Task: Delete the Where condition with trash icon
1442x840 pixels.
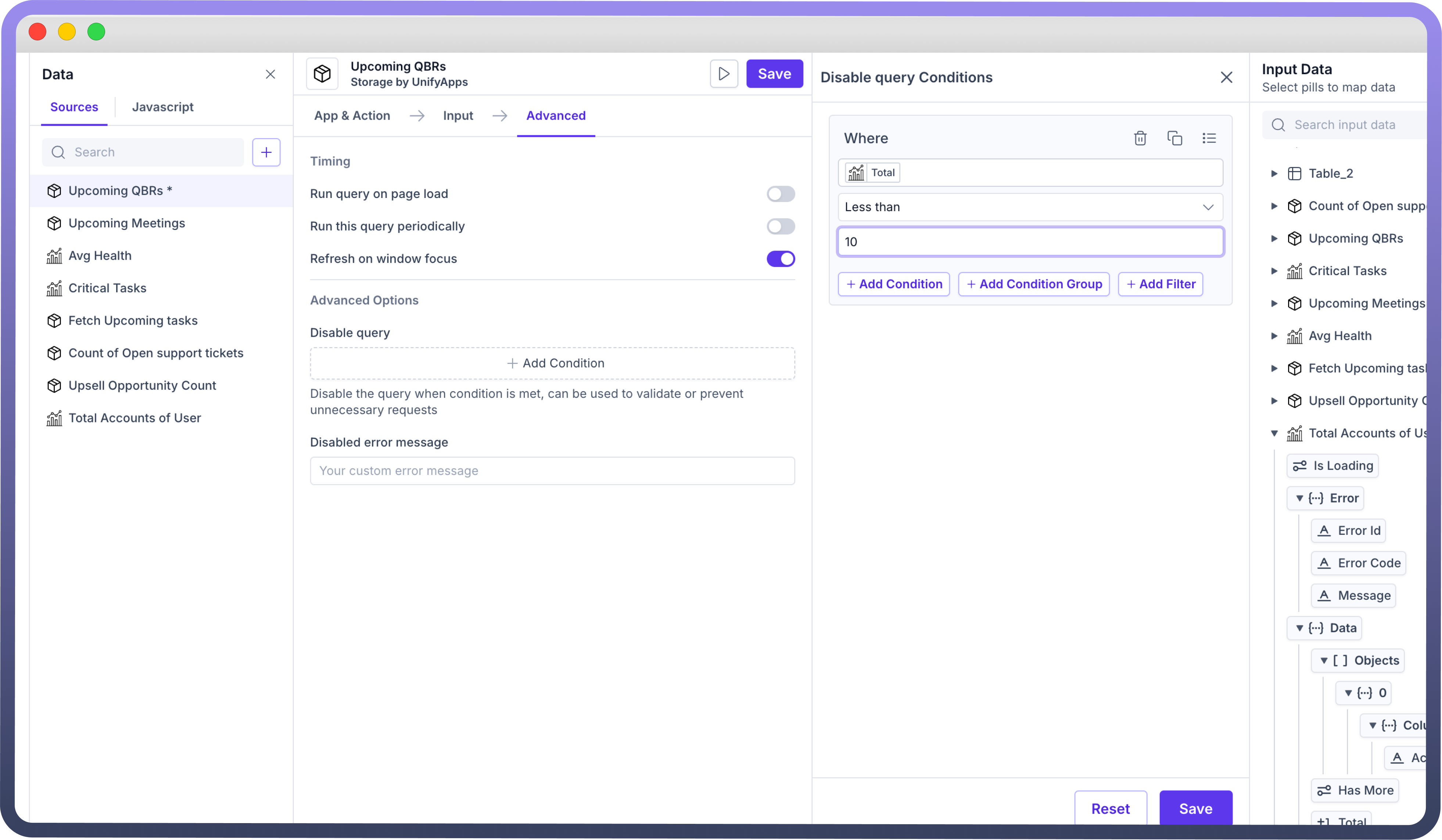Action: [x=1140, y=138]
